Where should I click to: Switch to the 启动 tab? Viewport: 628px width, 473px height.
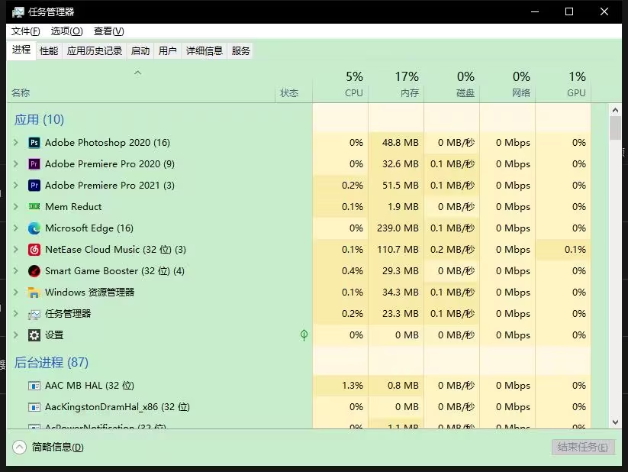pyautogui.click(x=140, y=51)
